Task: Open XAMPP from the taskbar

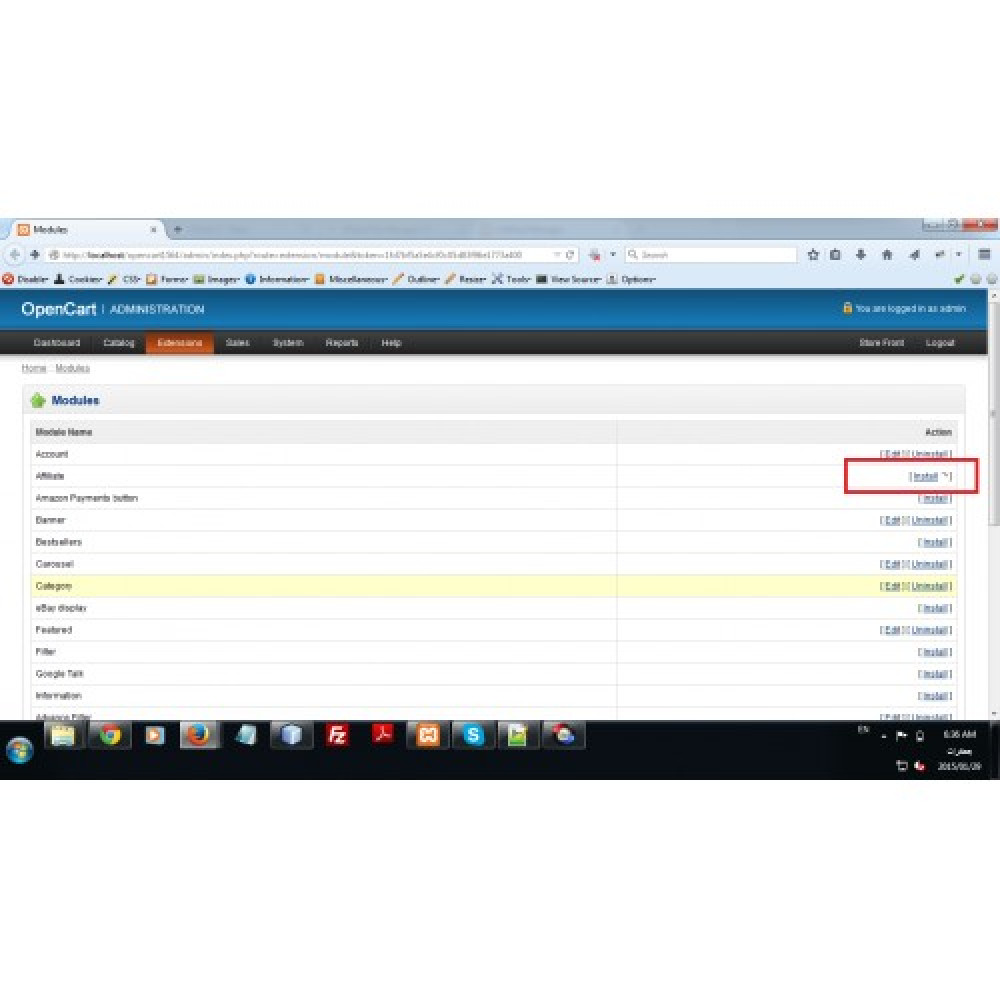Action: pyautogui.click(x=428, y=736)
